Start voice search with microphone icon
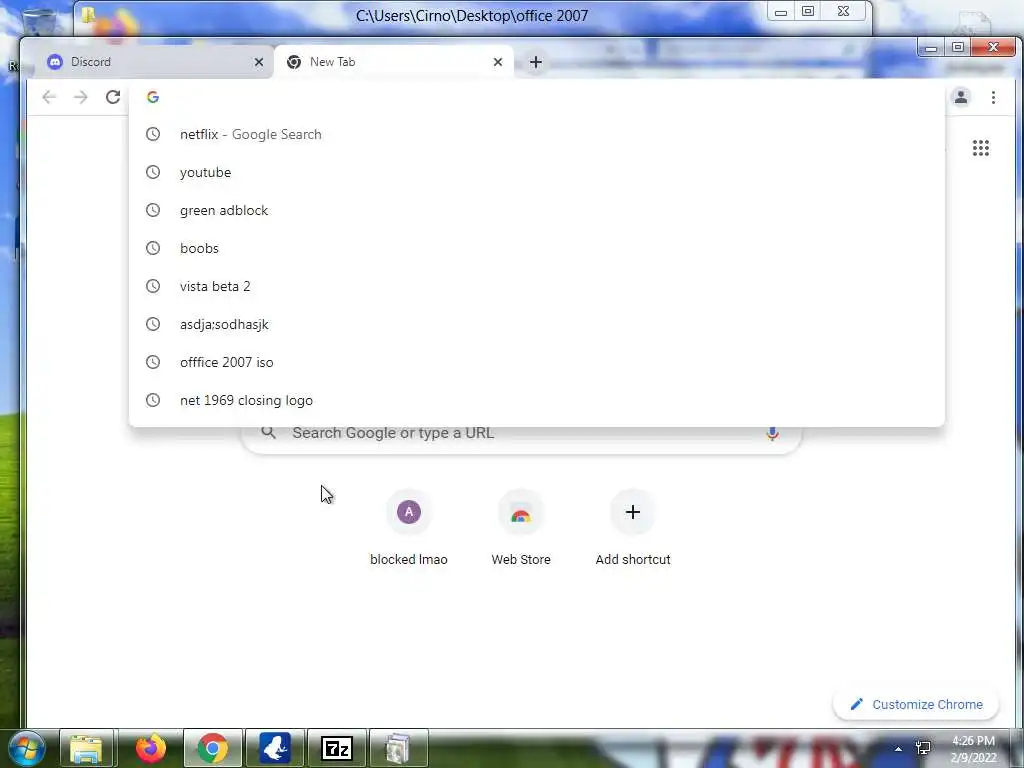Screen dimensions: 1024x768 [x=773, y=433]
